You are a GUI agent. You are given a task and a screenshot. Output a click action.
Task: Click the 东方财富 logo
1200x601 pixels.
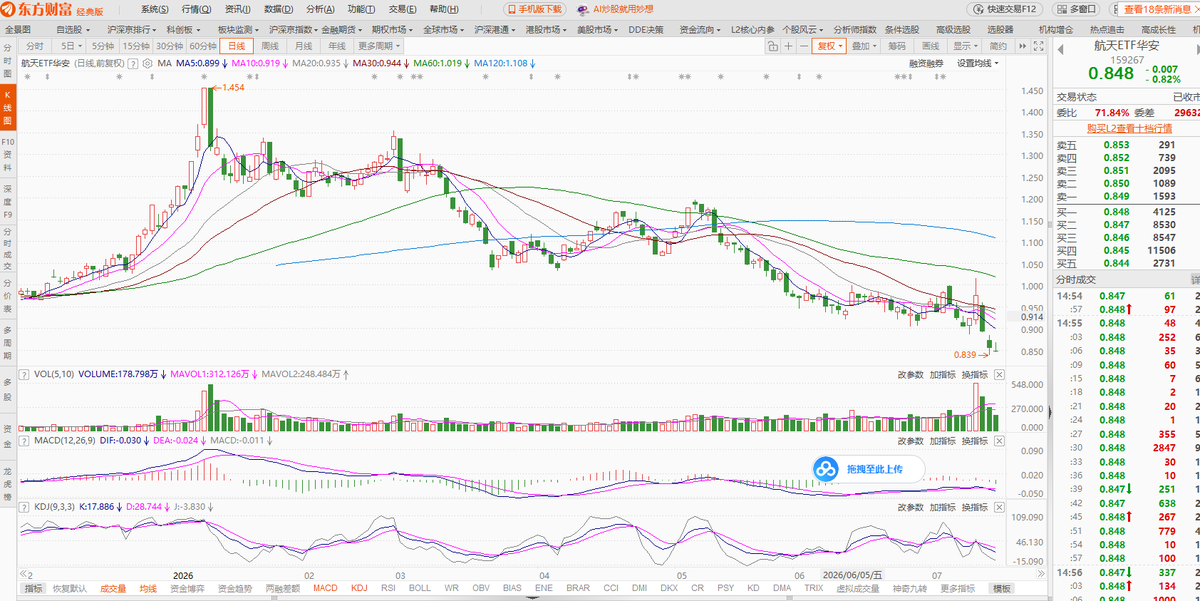coord(36,9)
